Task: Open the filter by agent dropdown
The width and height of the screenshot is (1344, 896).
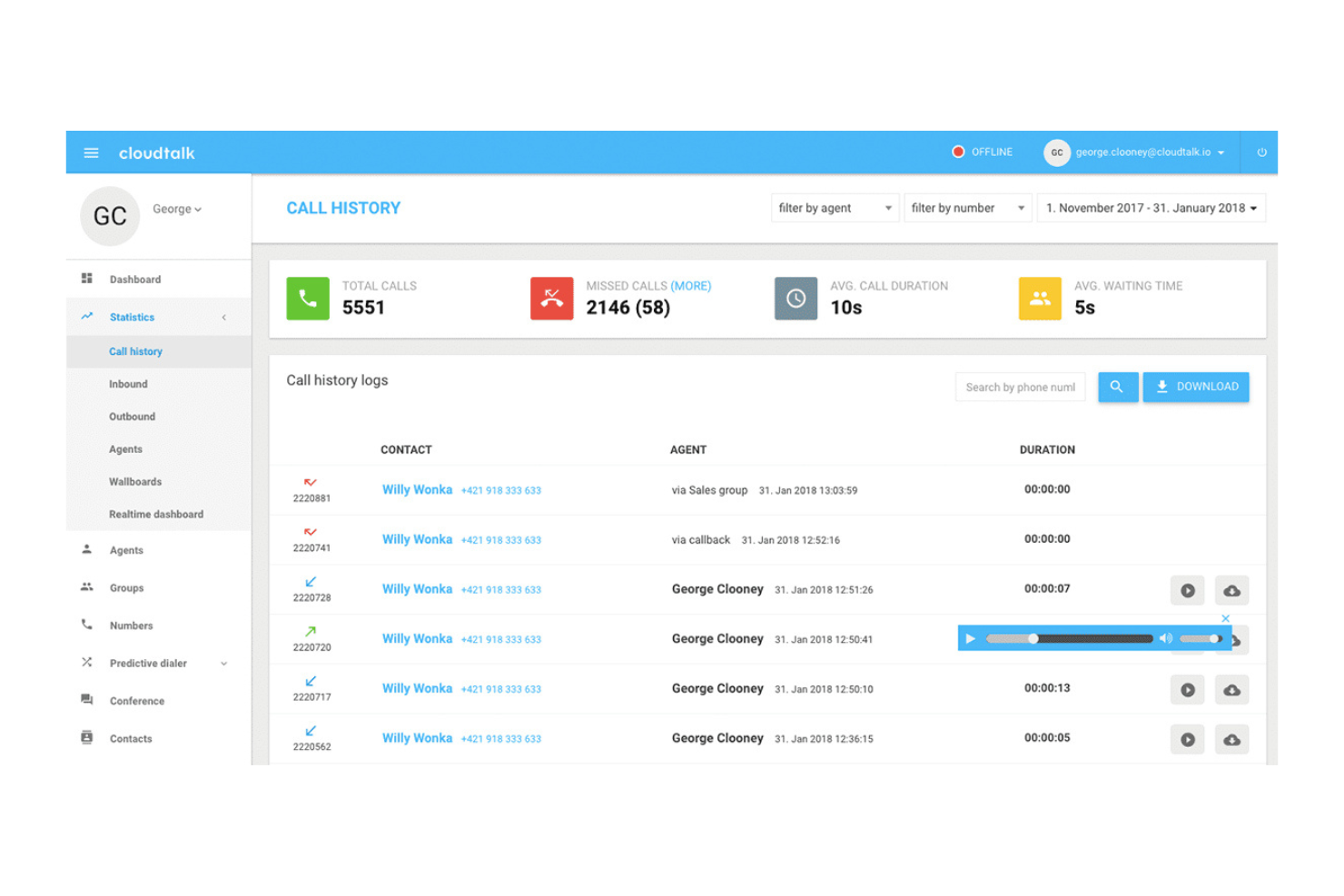Action: click(x=834, y=207)
